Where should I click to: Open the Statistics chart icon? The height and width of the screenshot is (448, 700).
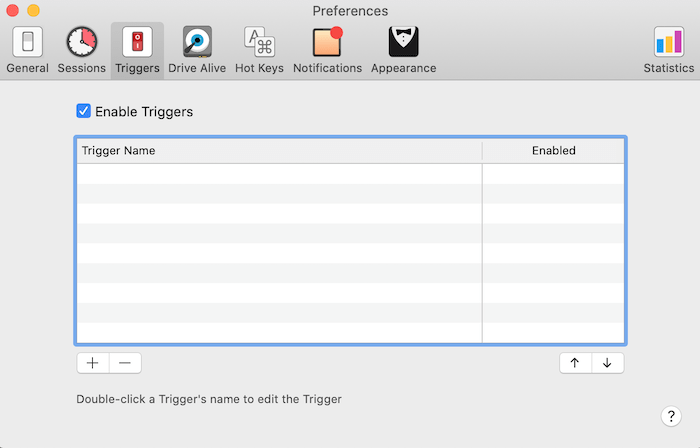[669, 42]
